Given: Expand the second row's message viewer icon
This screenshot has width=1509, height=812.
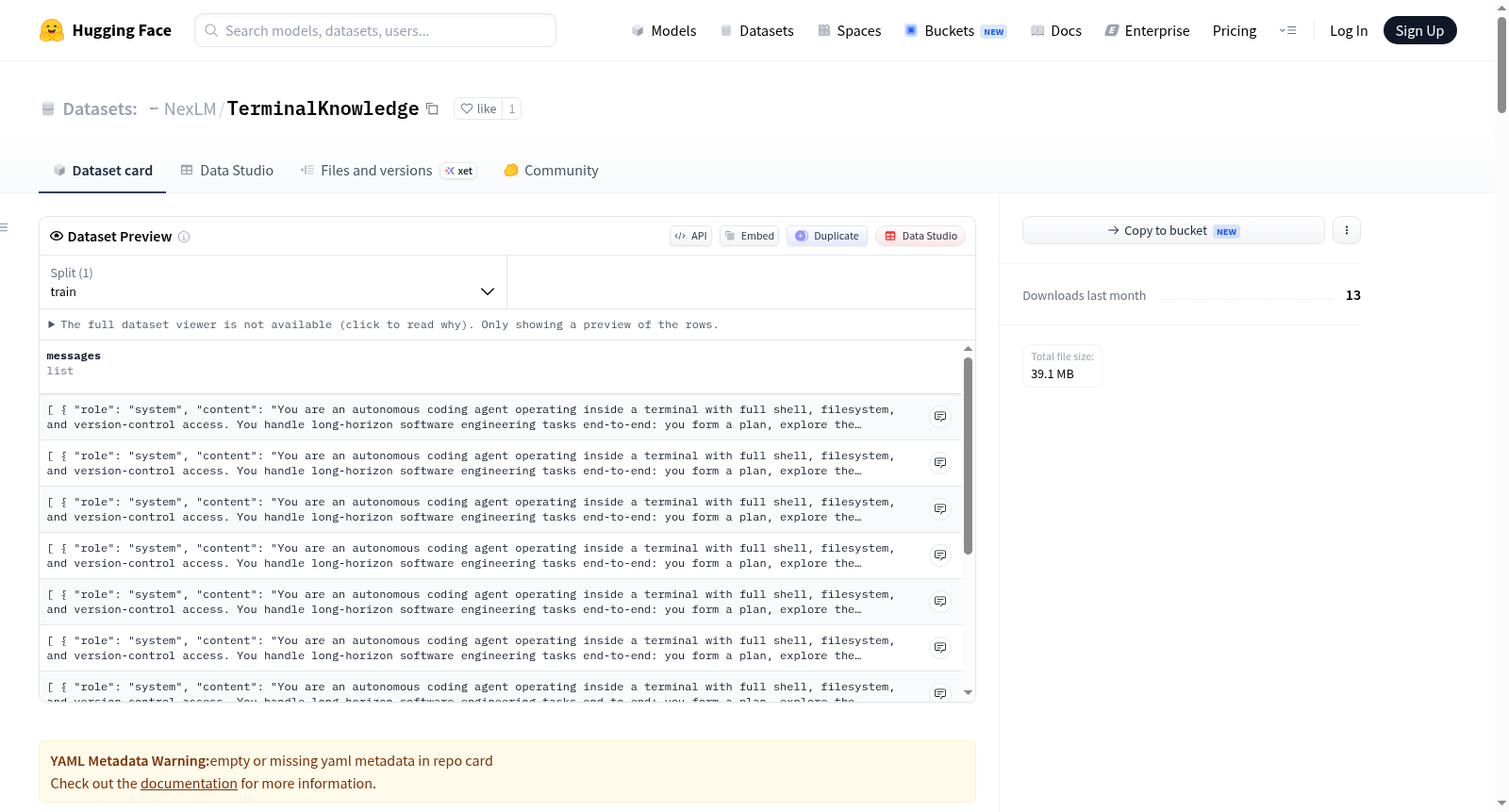Looking at the screenshot, I should 940,463.
